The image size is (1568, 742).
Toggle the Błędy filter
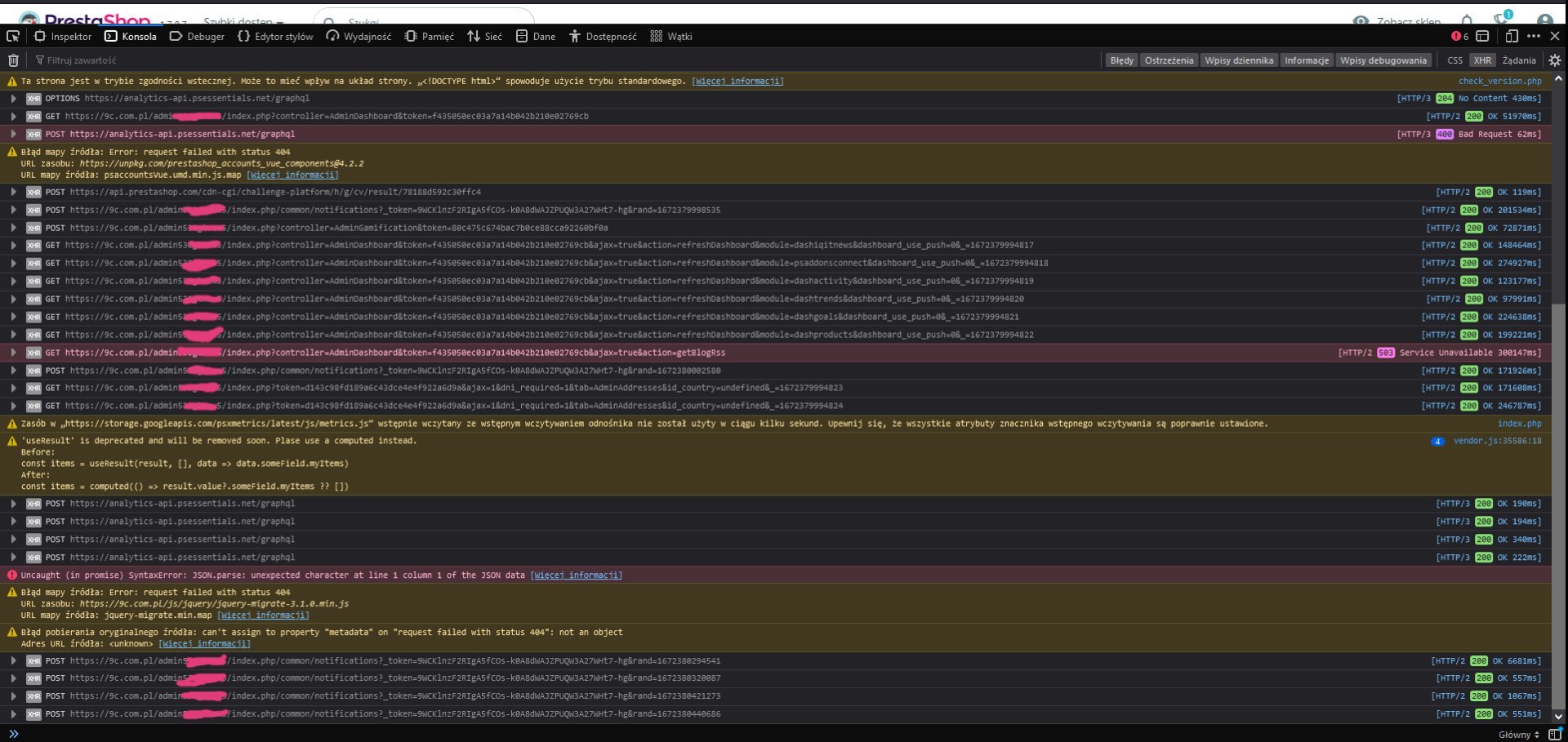pos(1121,60)
